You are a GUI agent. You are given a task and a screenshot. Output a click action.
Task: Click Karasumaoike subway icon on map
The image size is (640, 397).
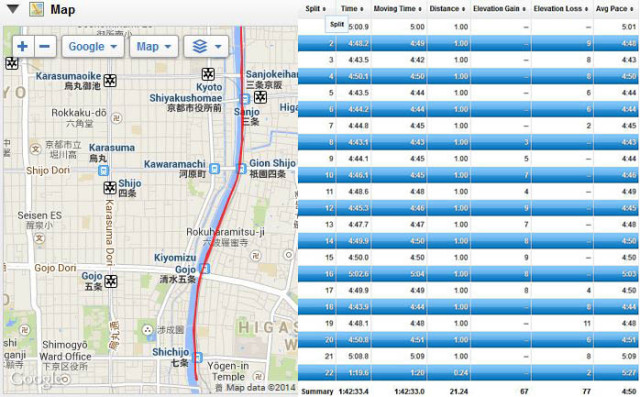[x=110, y=80]
